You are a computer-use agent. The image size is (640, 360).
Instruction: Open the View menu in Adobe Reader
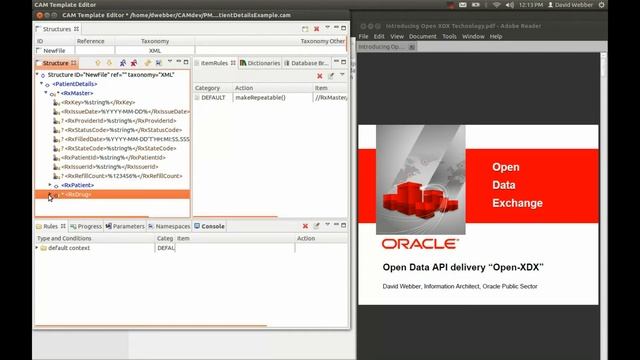tap(397, 36)
